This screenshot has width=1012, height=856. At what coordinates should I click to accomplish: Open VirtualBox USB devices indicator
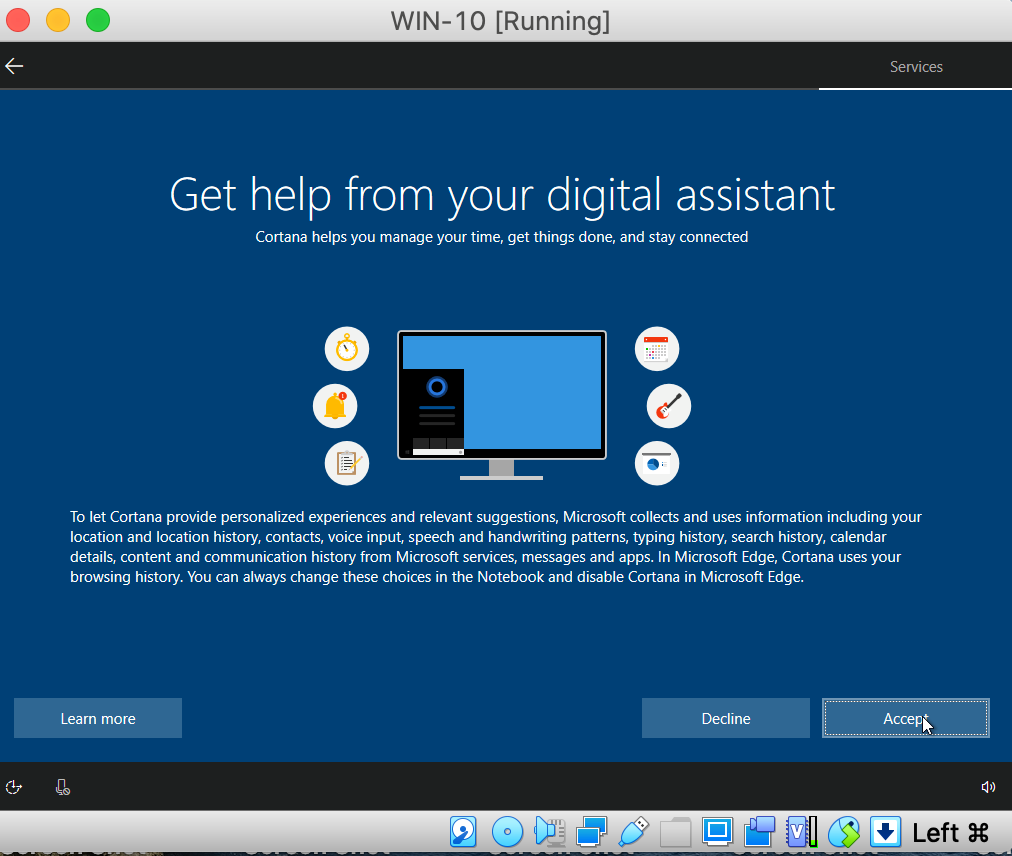(634, 831)
